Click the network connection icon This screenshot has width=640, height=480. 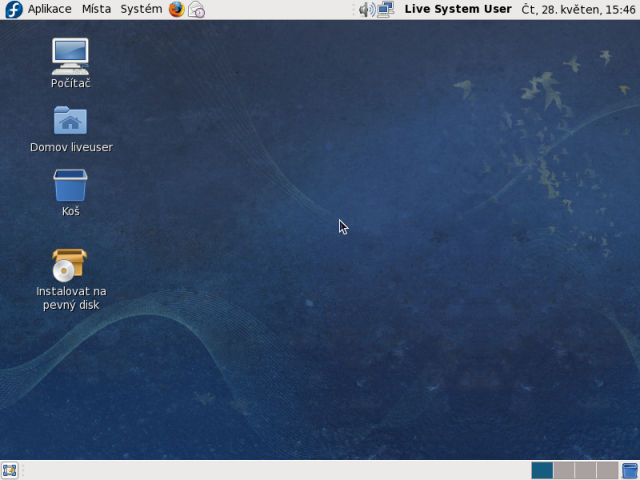(386, 9)
